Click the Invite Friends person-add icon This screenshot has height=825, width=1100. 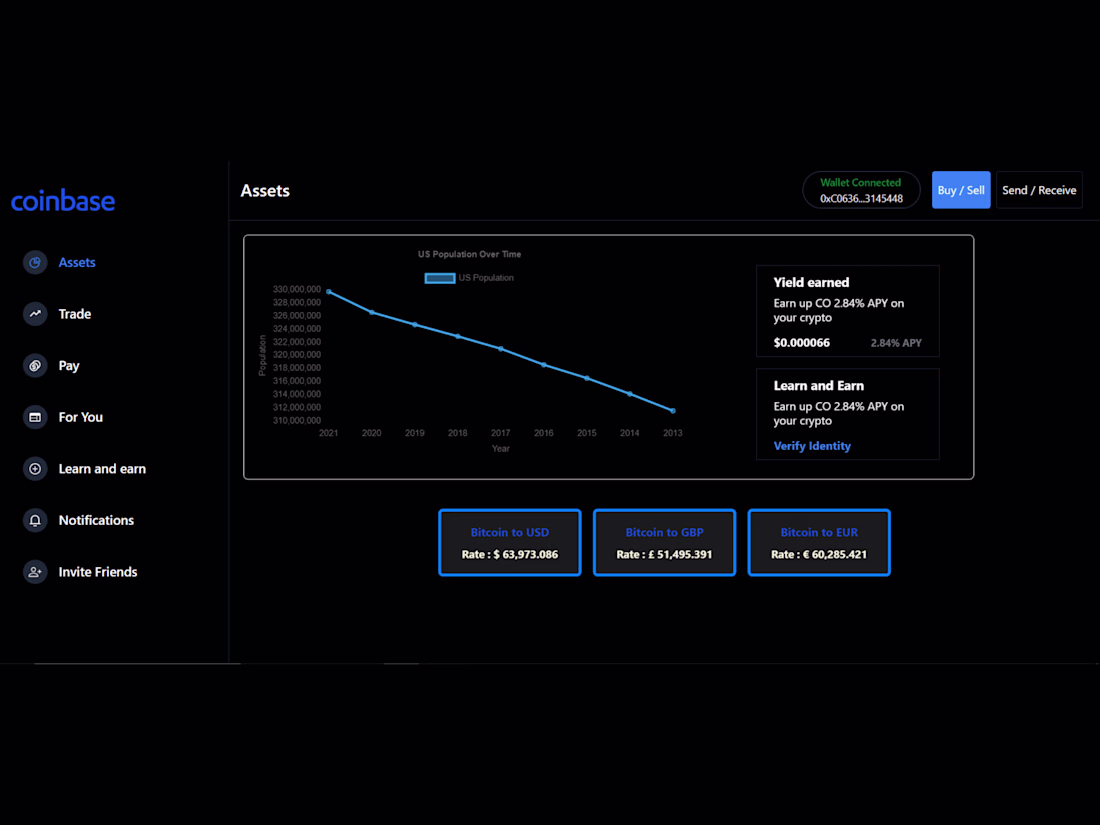point(33,571)
